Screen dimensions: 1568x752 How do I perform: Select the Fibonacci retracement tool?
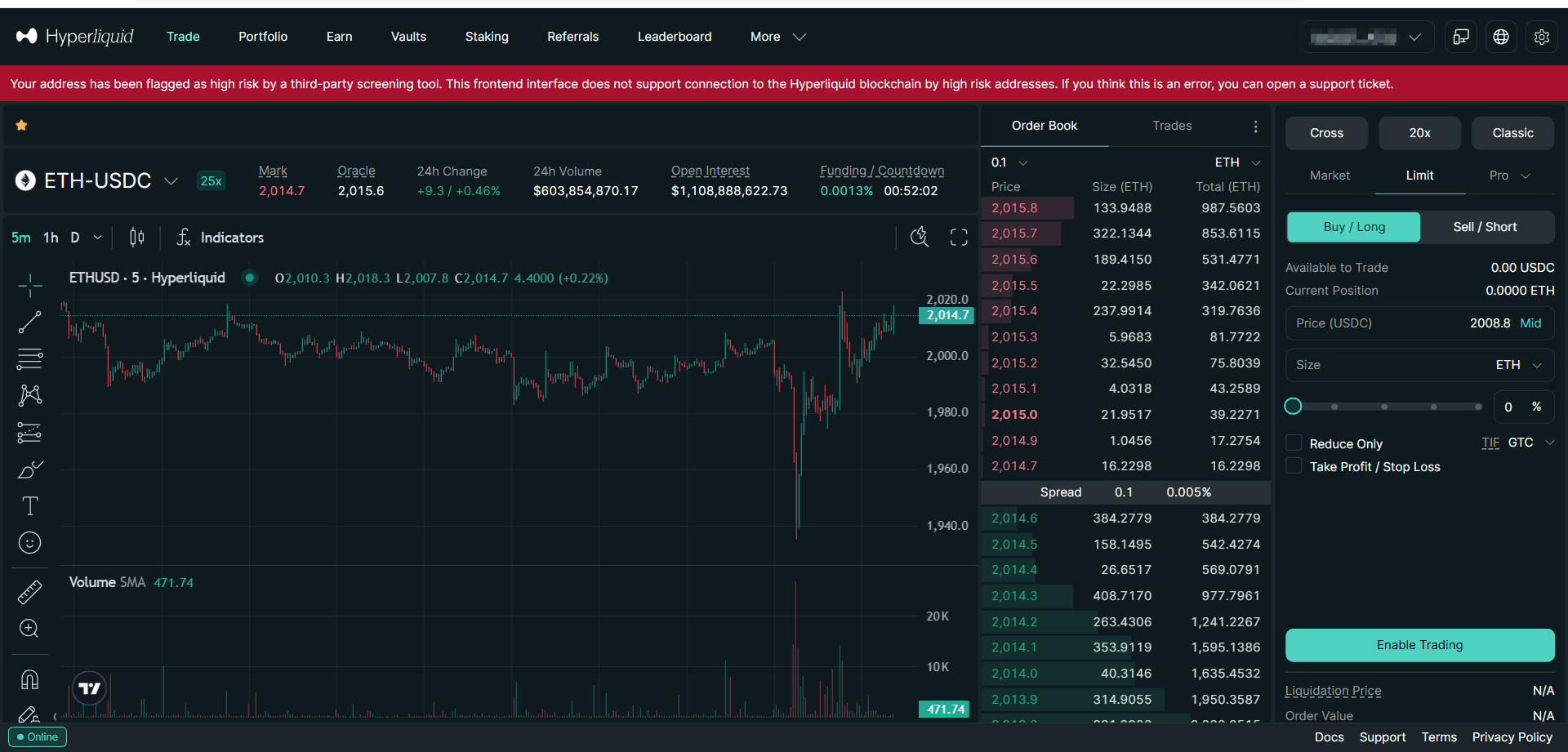coord(30,358)
